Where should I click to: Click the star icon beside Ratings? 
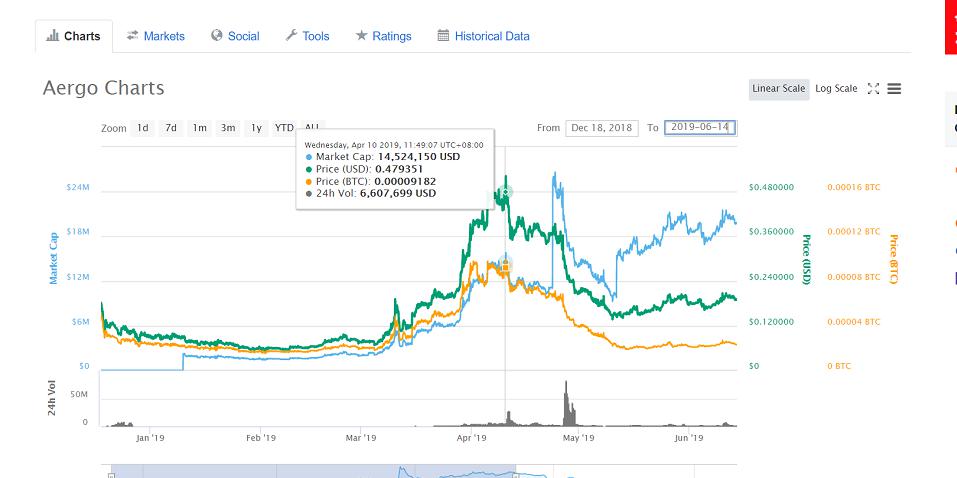361,35
